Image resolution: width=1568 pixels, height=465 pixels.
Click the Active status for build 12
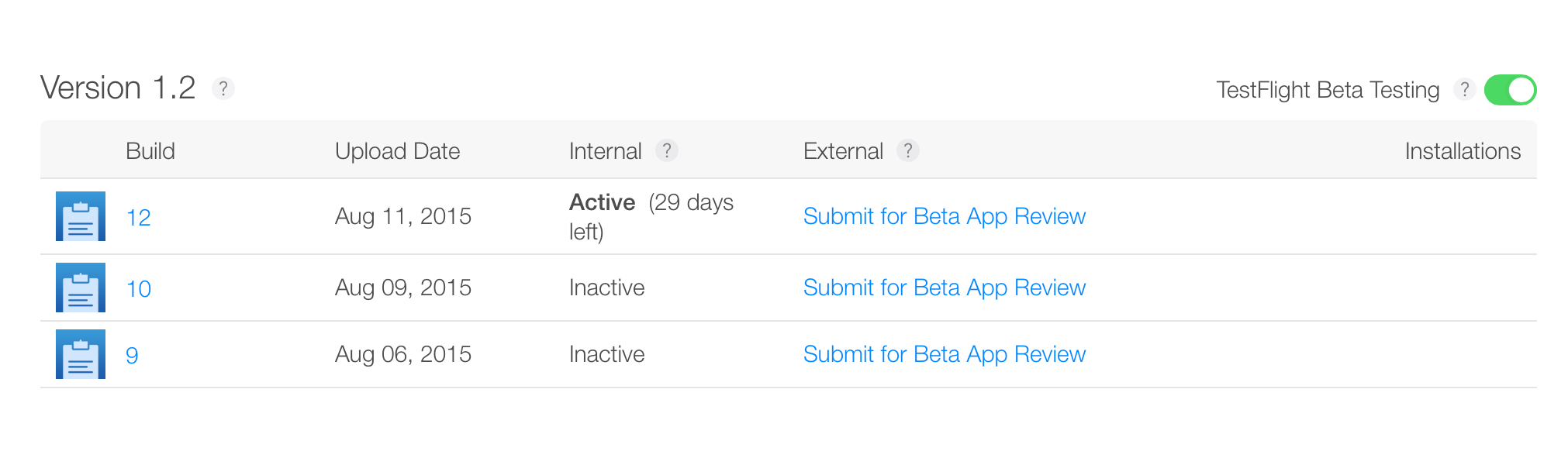tap(603, 202)
